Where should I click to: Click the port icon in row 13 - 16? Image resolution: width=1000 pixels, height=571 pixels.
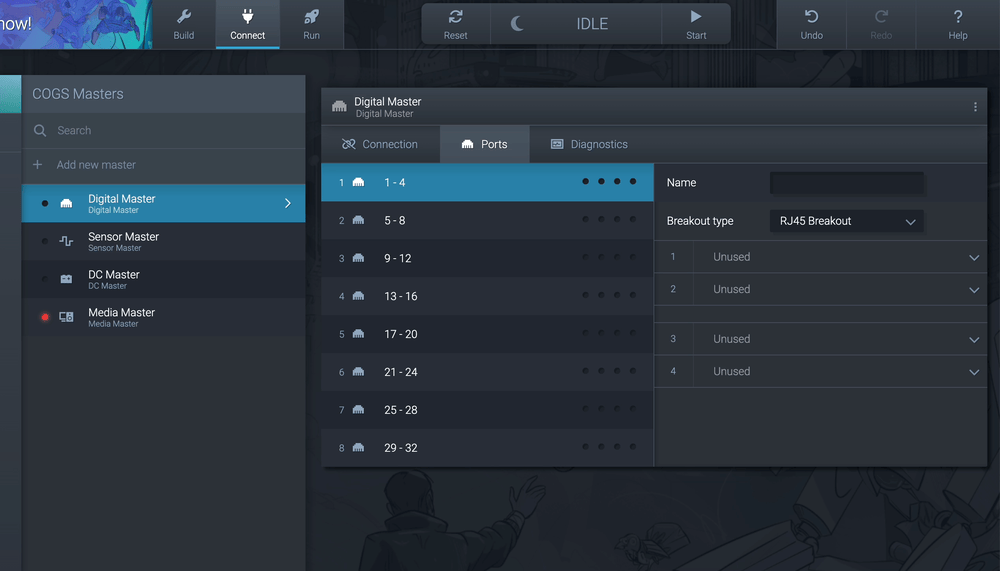tap(358, 296)
